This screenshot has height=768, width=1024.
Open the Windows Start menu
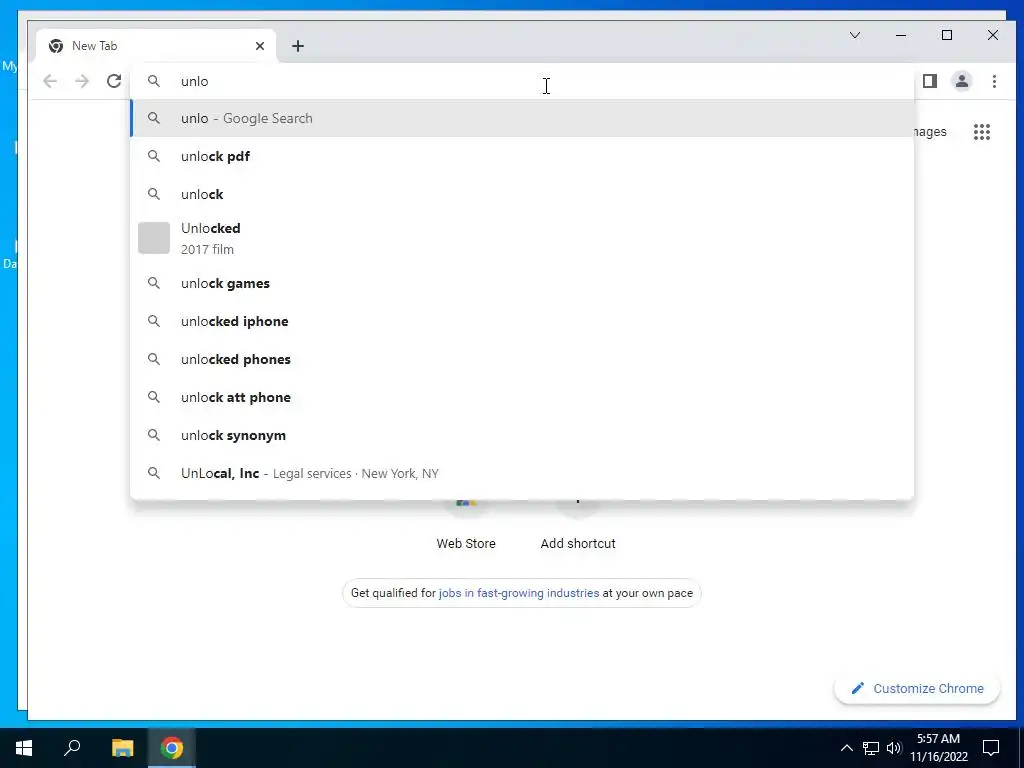24,748
